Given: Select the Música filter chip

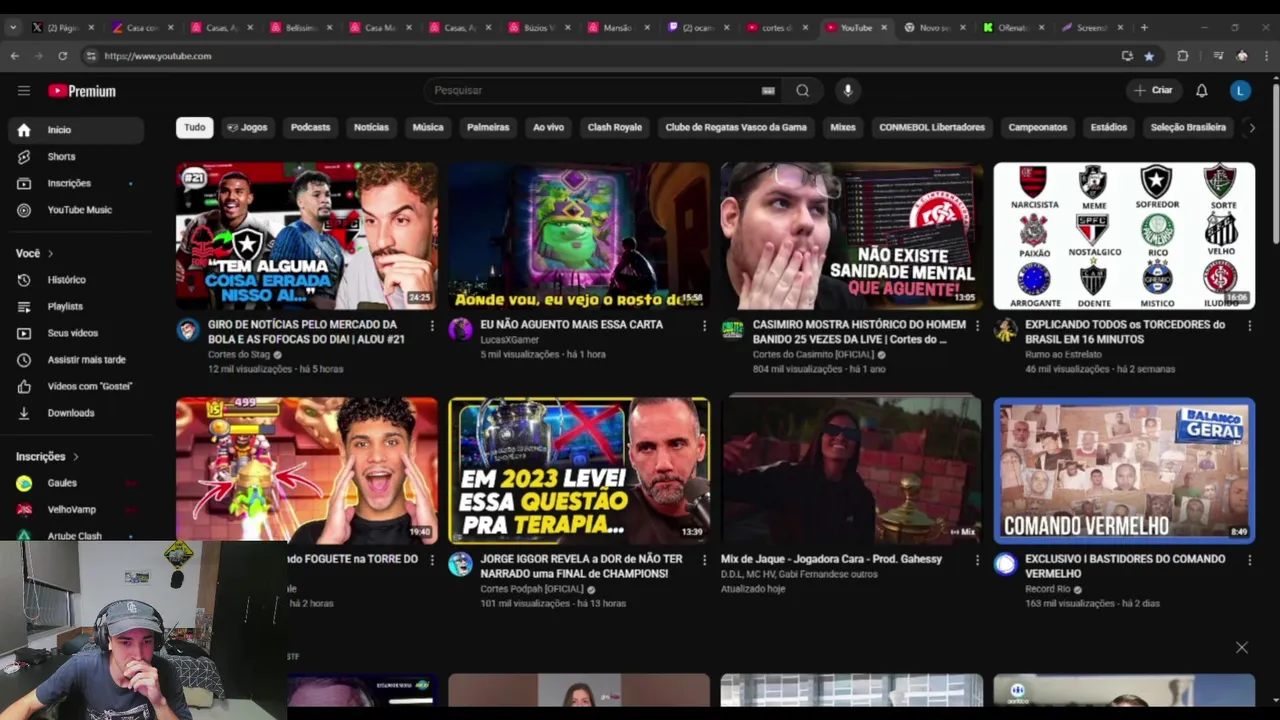Looking at the screenshot, I should (428, 128).
